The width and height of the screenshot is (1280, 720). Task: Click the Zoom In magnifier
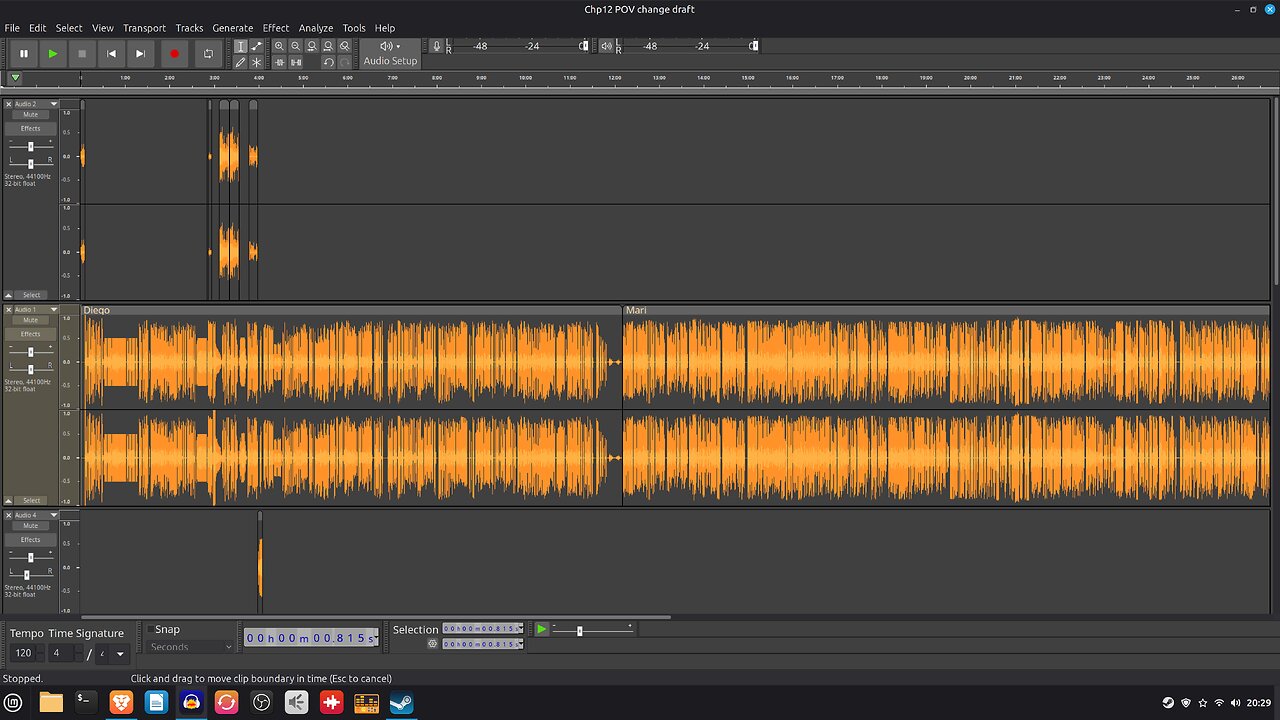click(x=279, y=46)
